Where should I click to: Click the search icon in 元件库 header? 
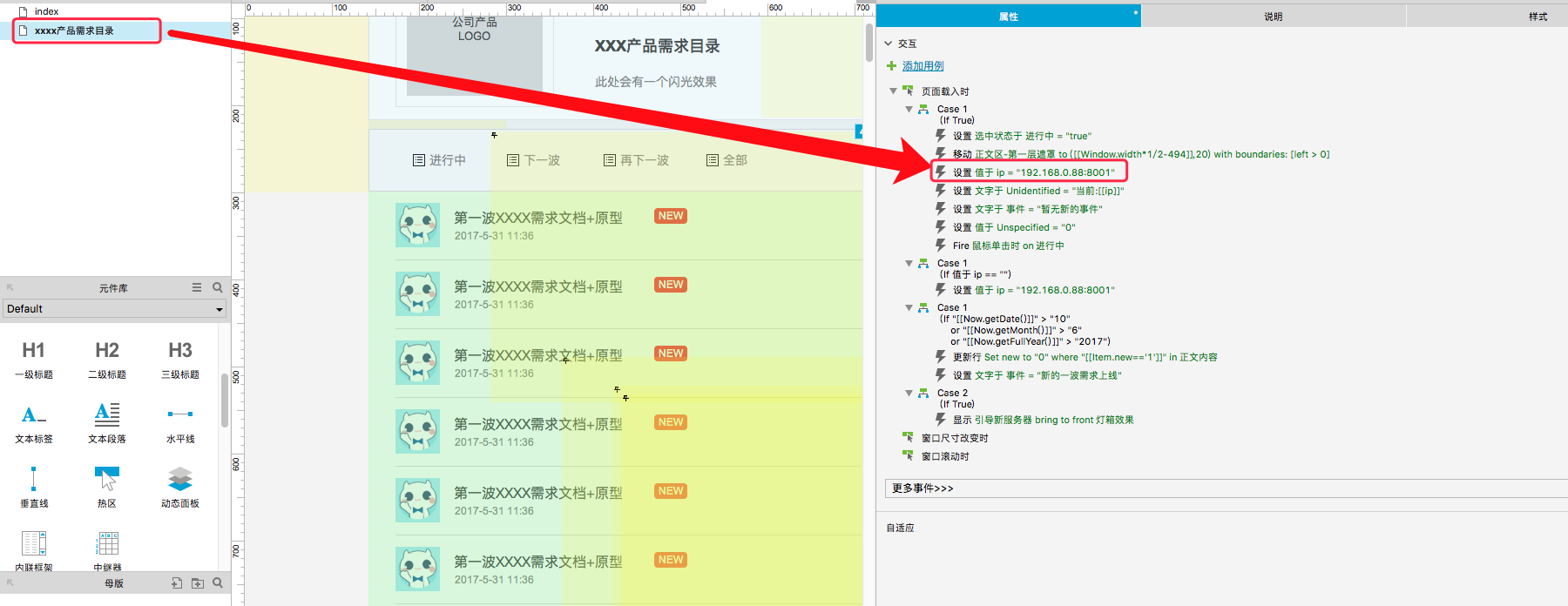[218, 287]
